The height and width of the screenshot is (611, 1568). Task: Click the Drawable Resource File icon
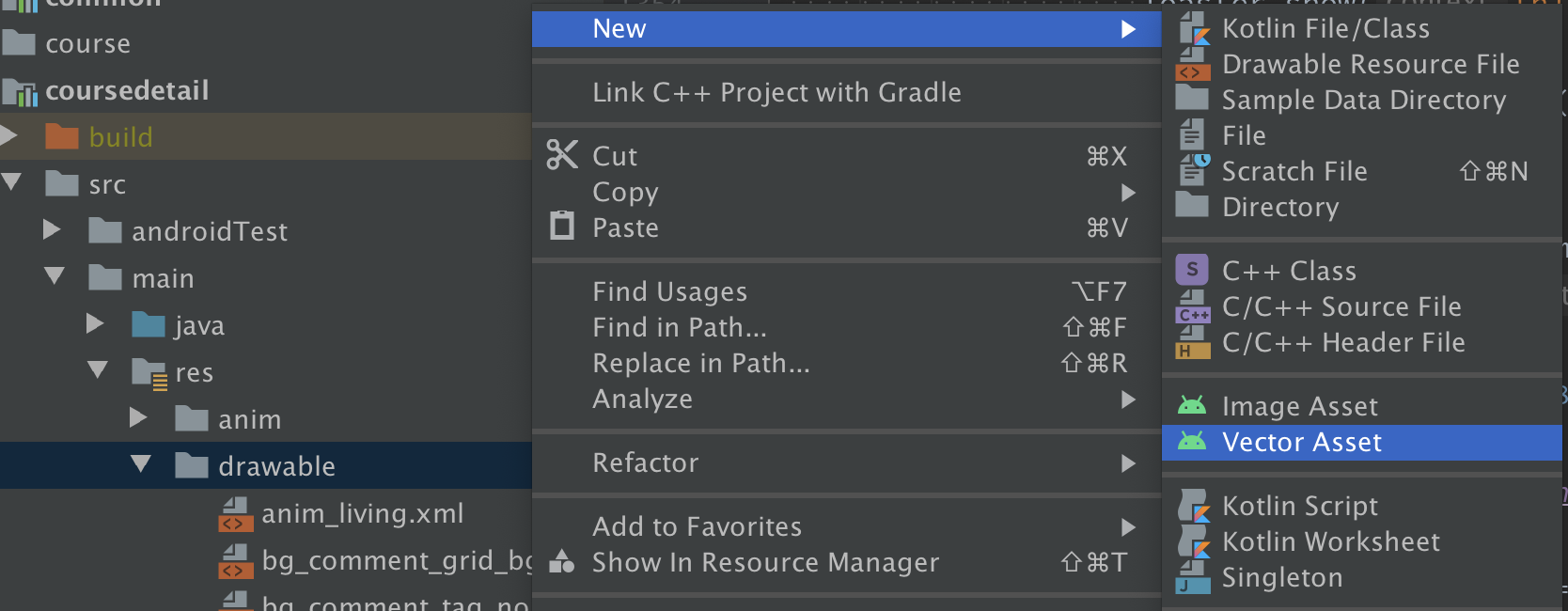(x=1194, y=65)
